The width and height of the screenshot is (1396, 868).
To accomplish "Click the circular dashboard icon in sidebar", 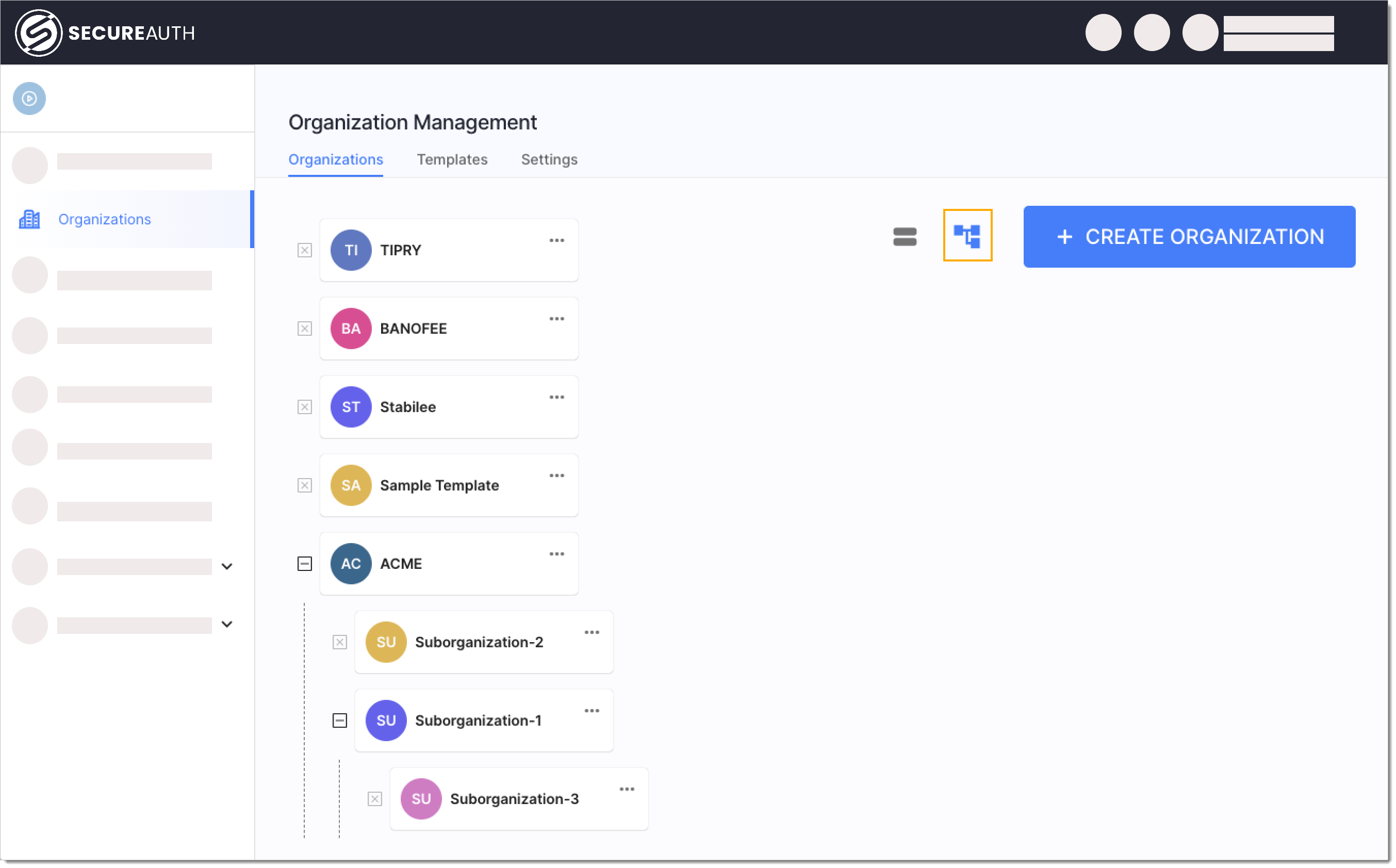I will pyautogui.click(x=30, y=98).
